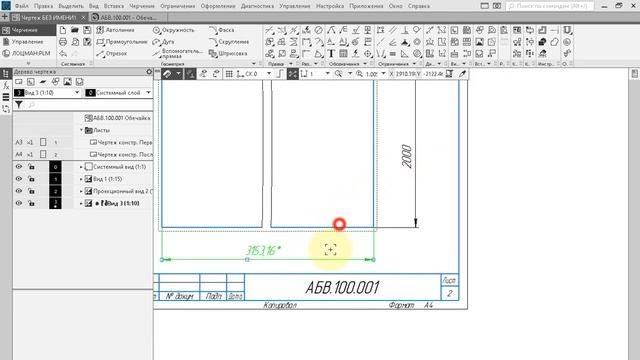Open the Файл menu

coord(21,6)
